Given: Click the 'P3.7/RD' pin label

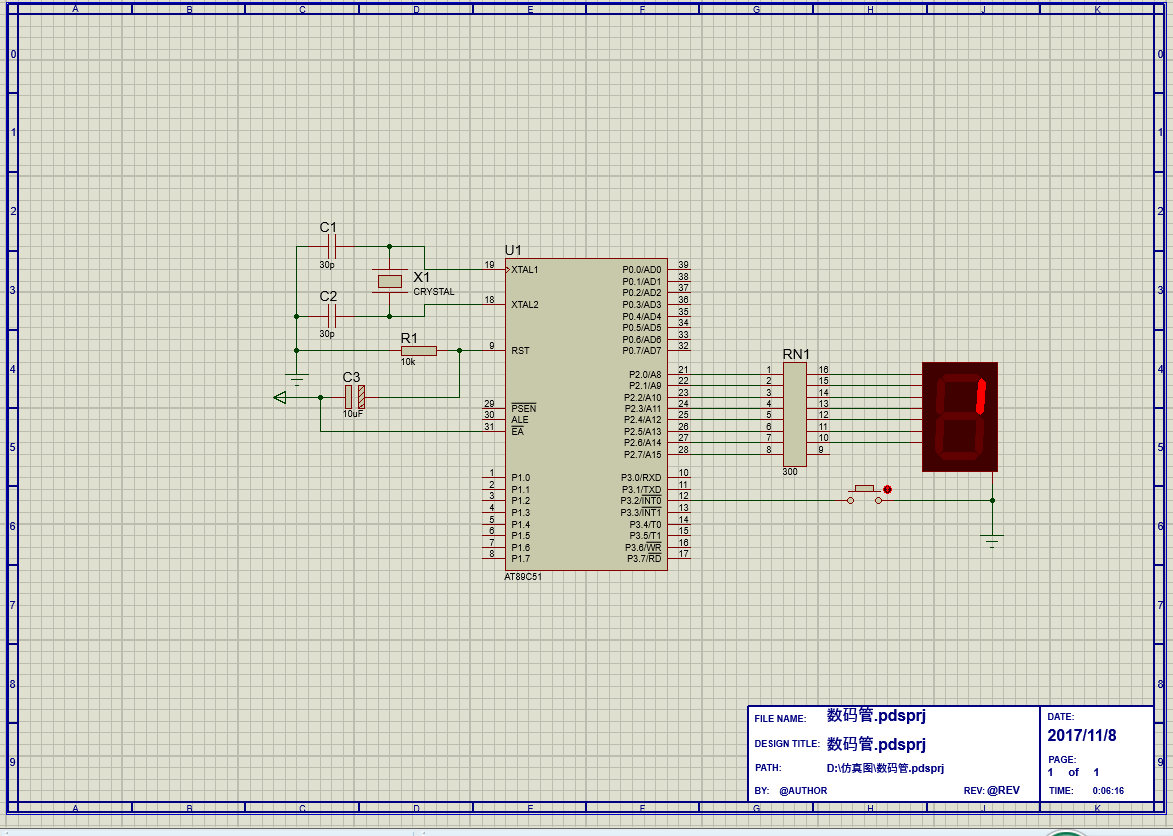Looking at the screenshot, I should point(644,559).
